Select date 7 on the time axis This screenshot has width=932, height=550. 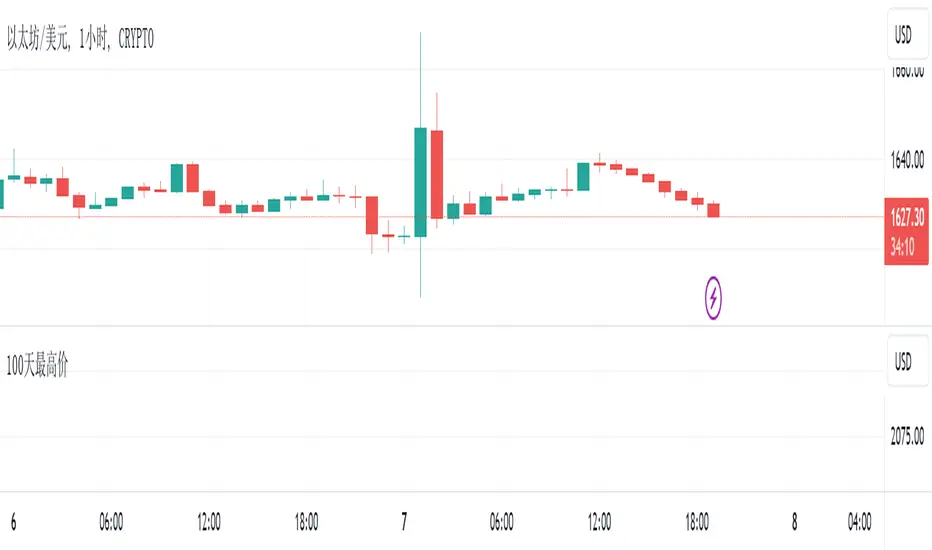(x=404, y=521)
